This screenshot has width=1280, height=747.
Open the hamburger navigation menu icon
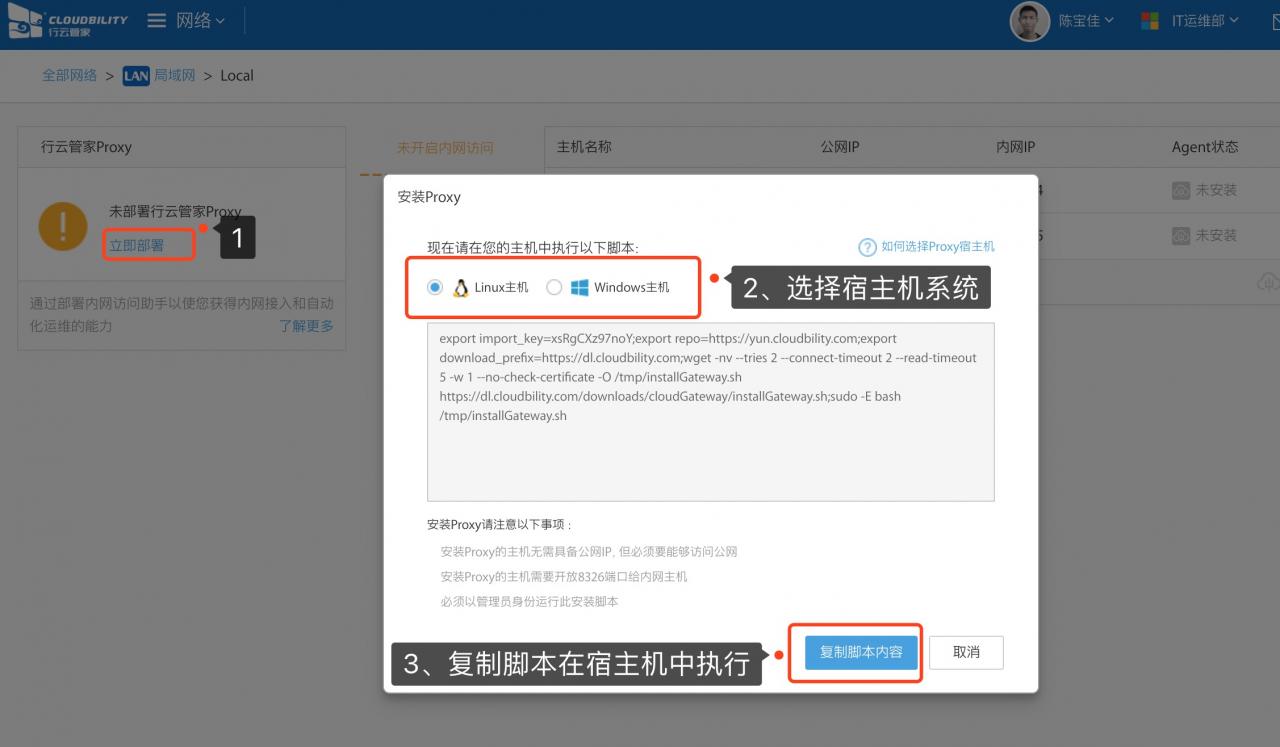156,20
